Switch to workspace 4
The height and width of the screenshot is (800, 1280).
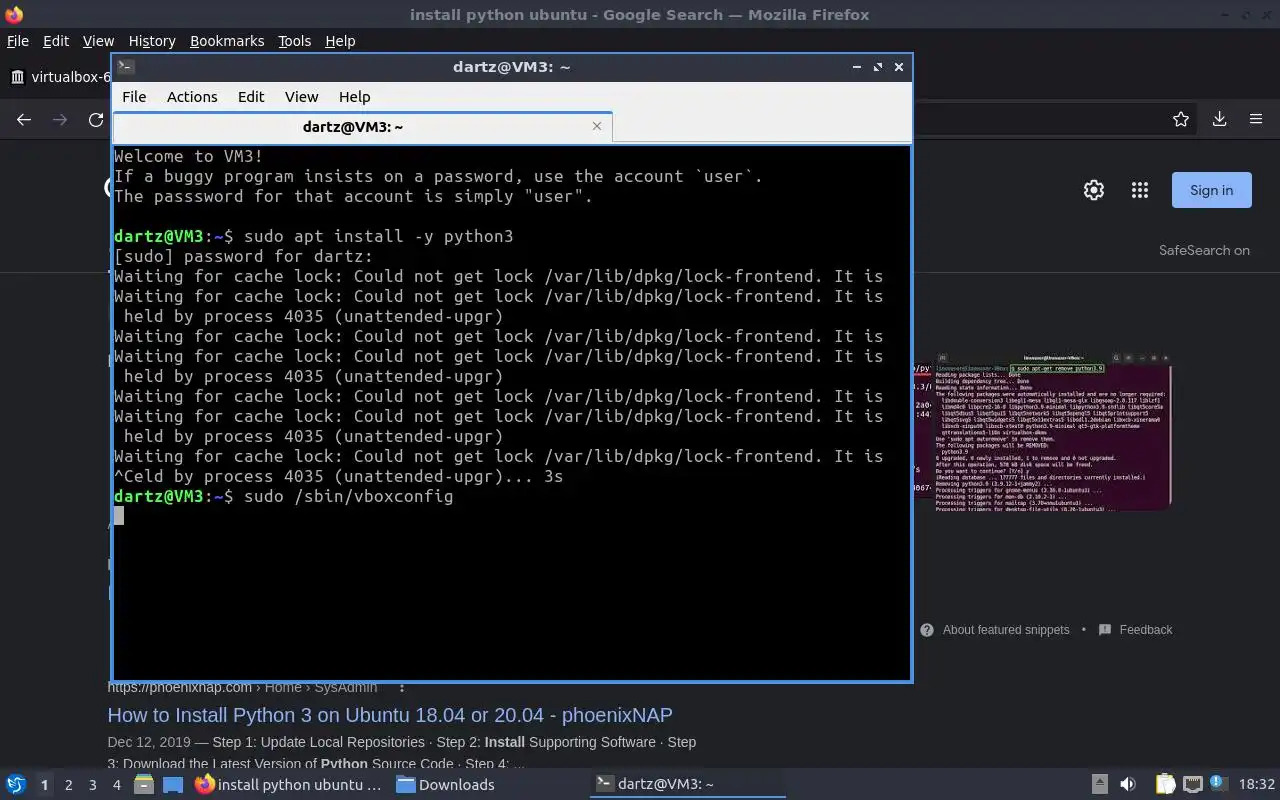click(116, 785)
